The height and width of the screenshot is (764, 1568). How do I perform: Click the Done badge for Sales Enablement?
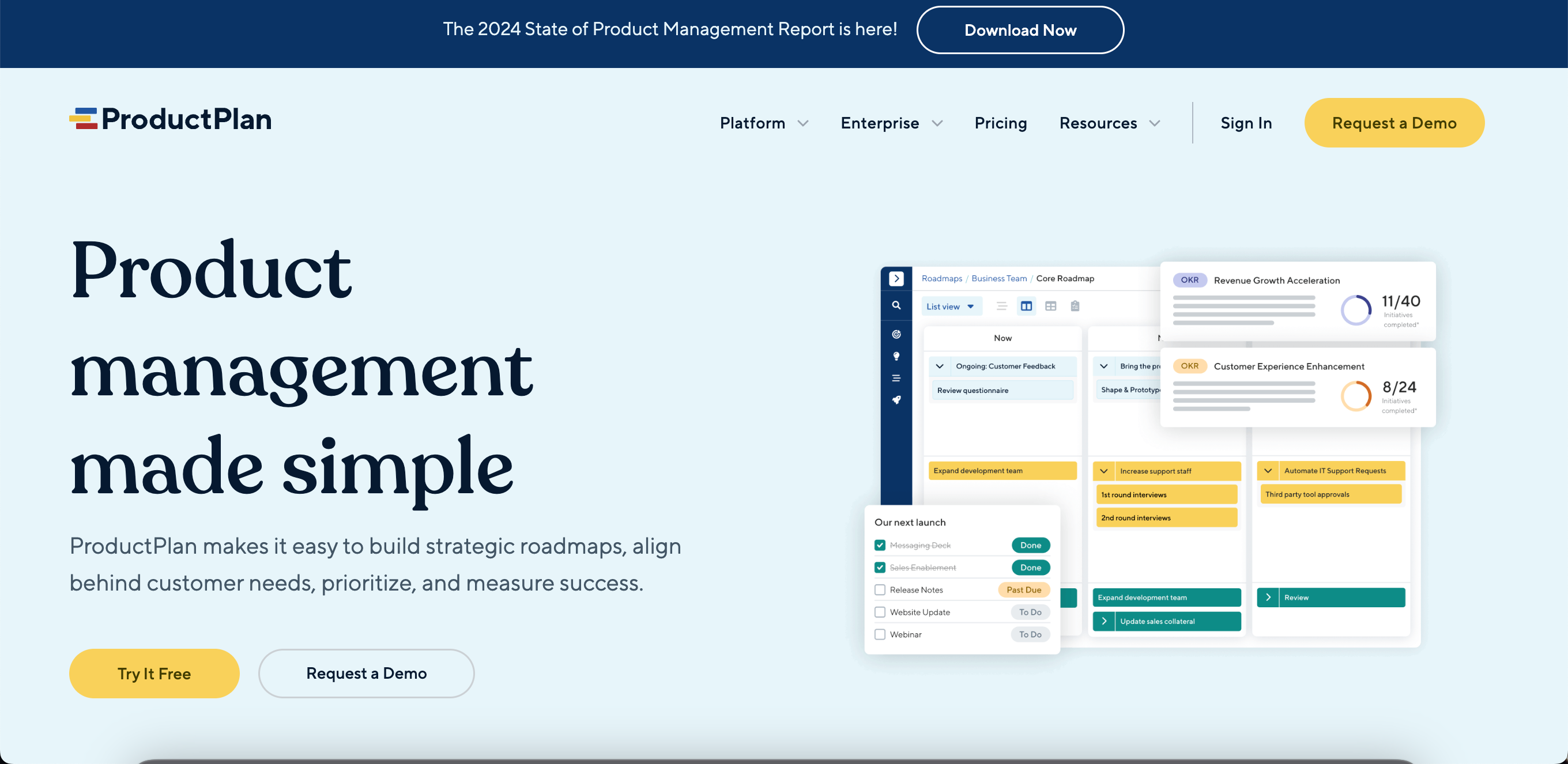click(x=1031, y=567)
